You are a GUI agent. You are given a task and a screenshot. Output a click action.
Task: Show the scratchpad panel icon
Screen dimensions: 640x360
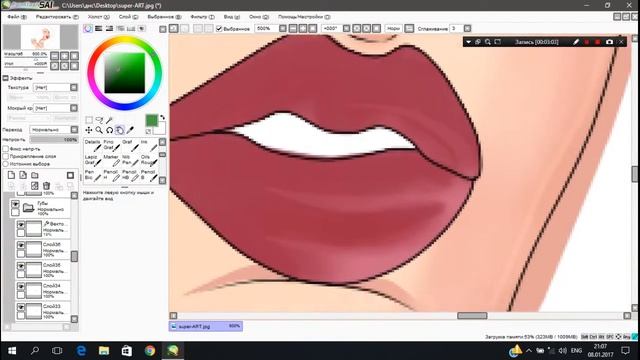pyautogui.click(x=142, y=29)
